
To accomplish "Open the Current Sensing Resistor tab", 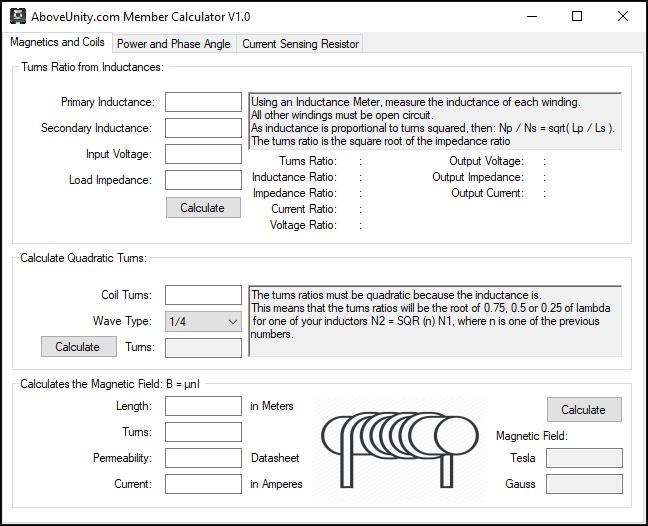I will (300, 44).
